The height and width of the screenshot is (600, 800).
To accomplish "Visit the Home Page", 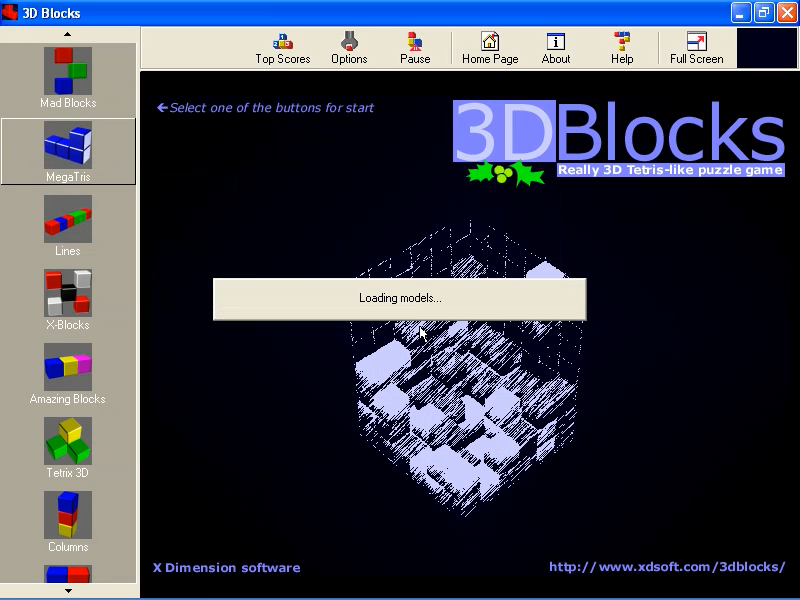I will (x=489, y=47).
